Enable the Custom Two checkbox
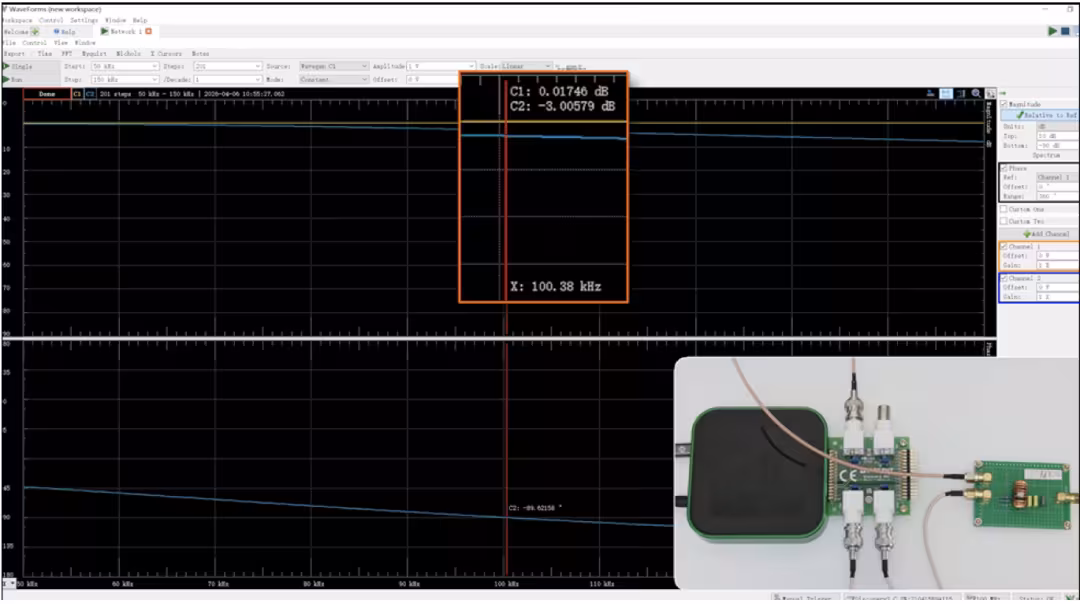The height and width of the screenshot is (604, 1080). 1004,221
